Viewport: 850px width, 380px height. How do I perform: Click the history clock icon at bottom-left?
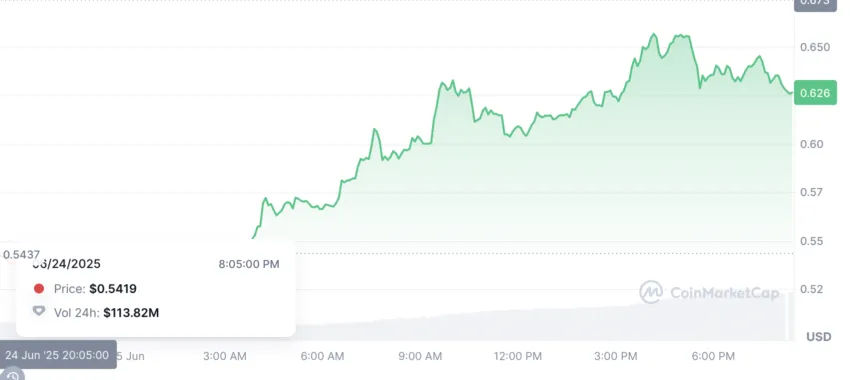(12, 376)
